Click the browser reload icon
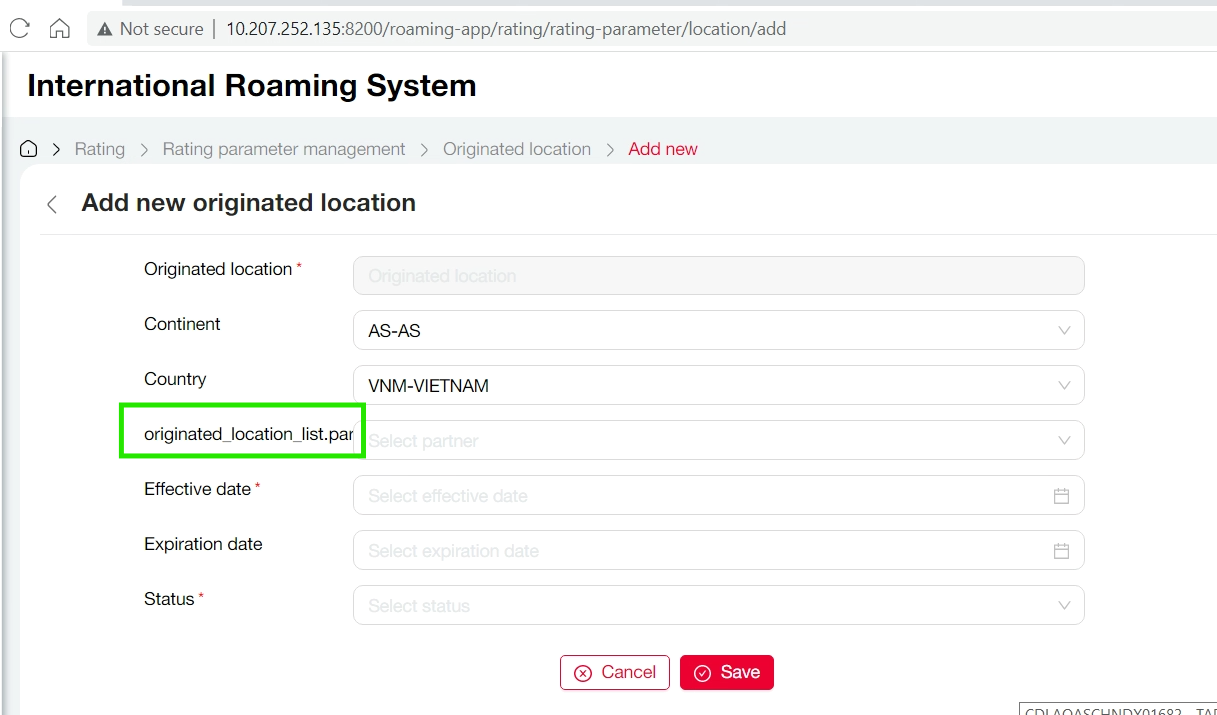 point(19,29)
